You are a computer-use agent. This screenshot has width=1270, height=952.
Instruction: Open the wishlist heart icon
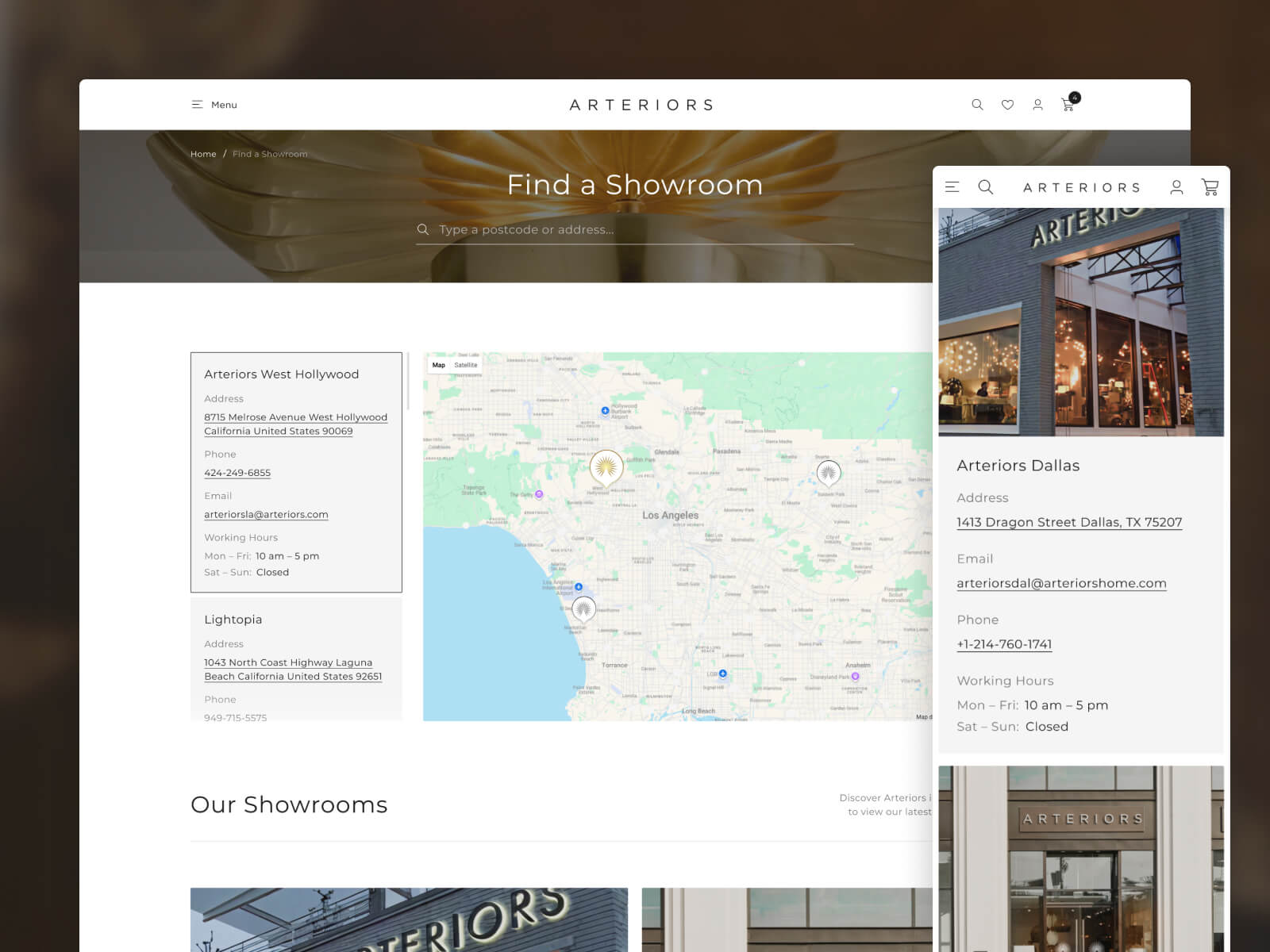click(1007, 105)
